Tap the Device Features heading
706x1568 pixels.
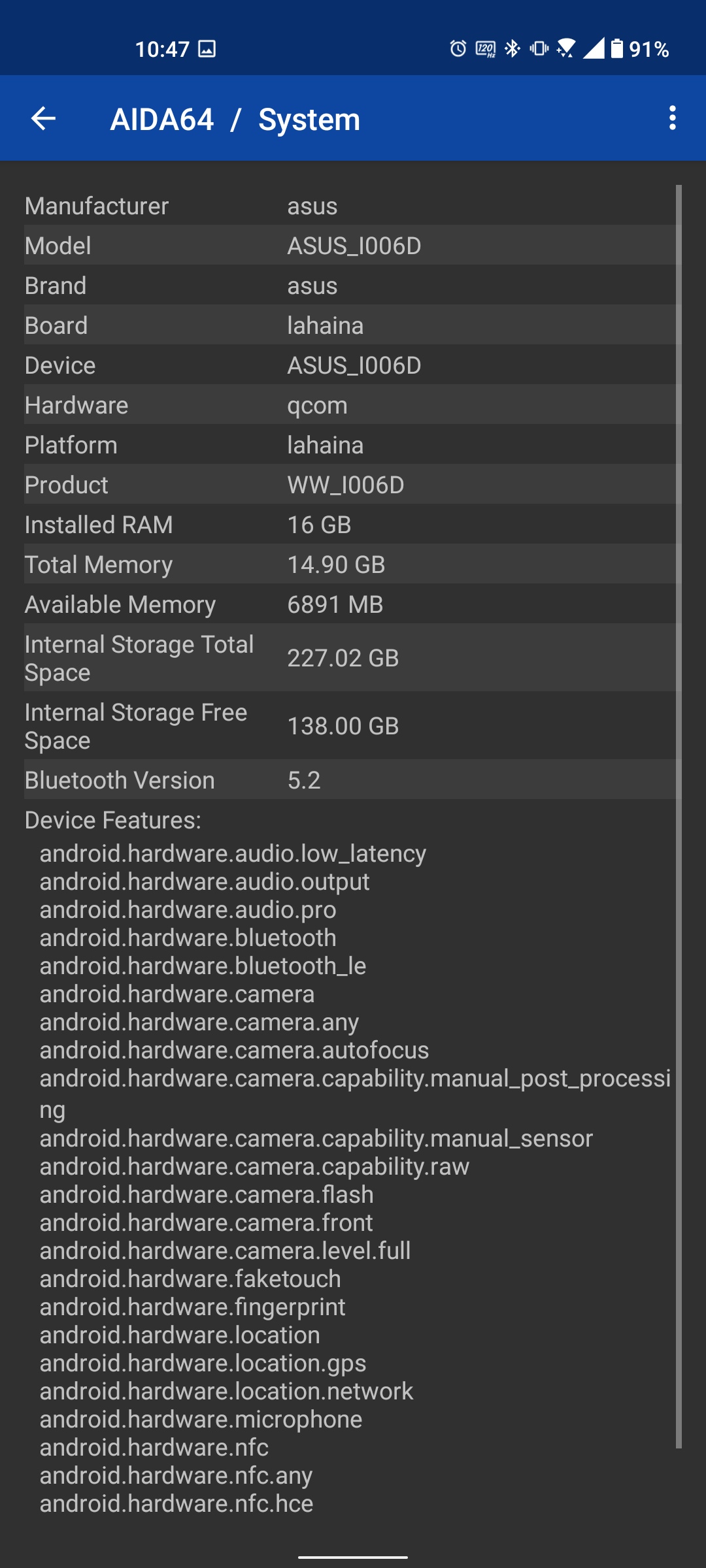[113, 820]
